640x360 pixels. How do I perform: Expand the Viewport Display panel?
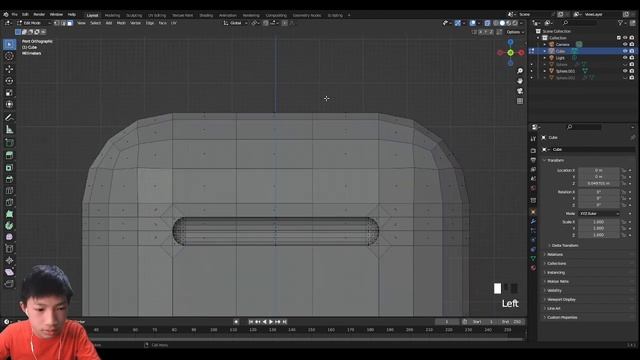tap(560, 299)
